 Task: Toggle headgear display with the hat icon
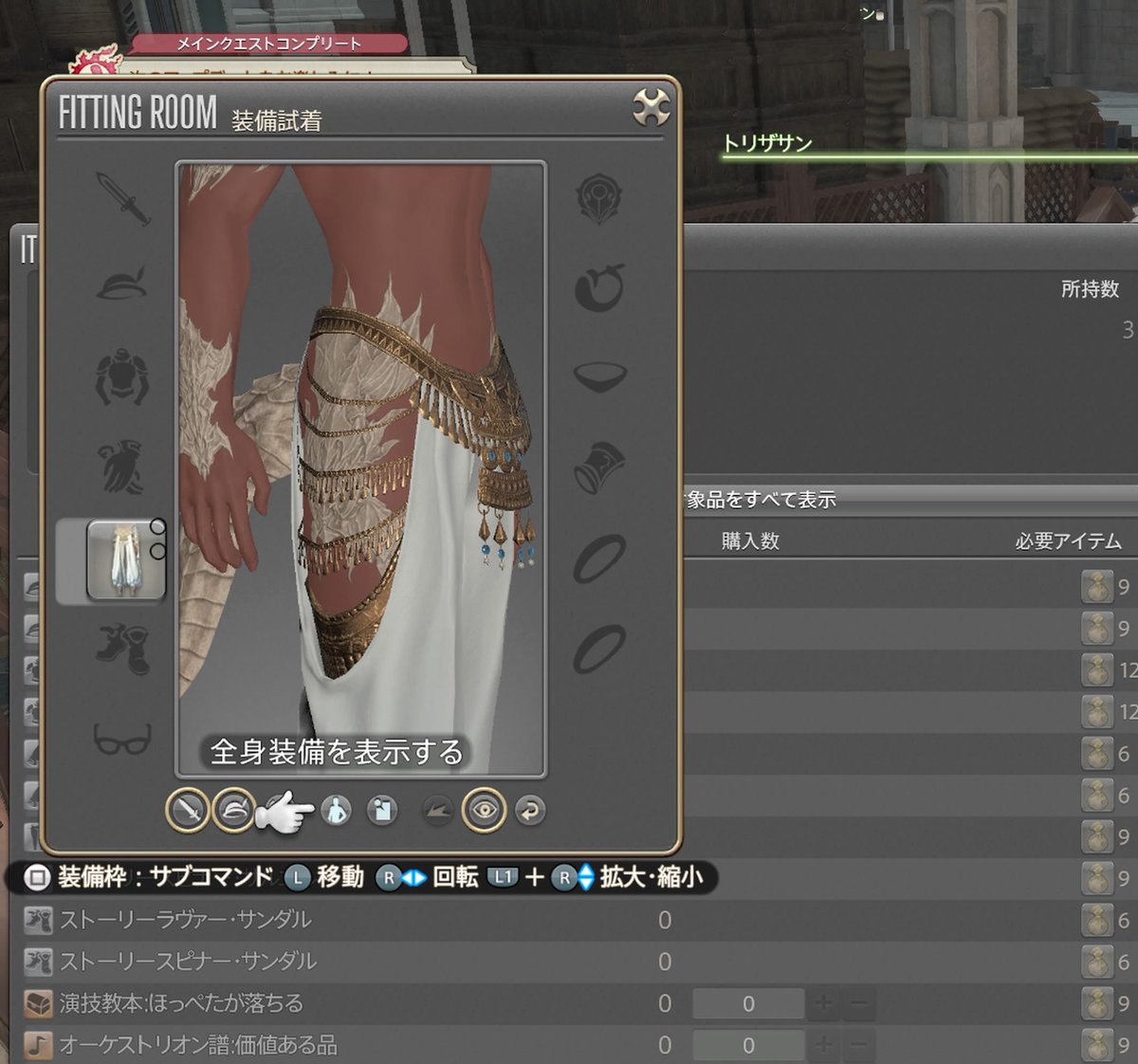(234, 811)
